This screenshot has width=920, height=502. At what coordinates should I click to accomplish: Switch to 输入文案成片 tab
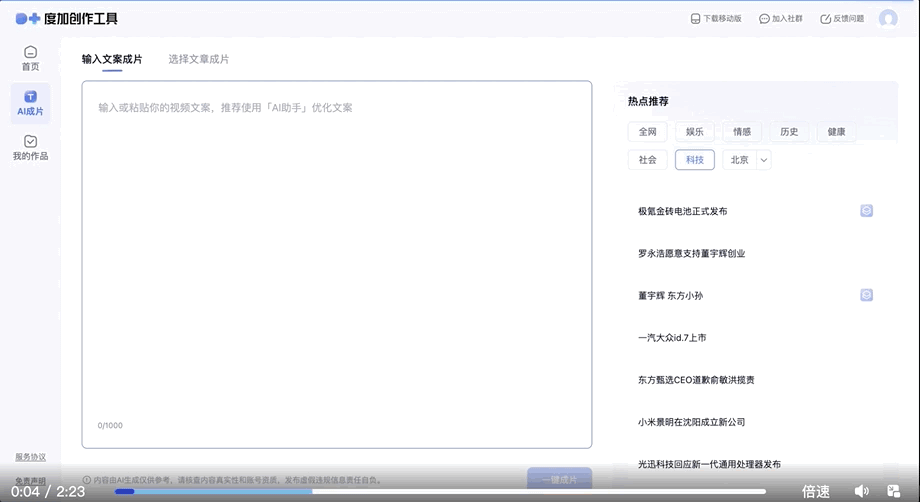pos(112,59)
